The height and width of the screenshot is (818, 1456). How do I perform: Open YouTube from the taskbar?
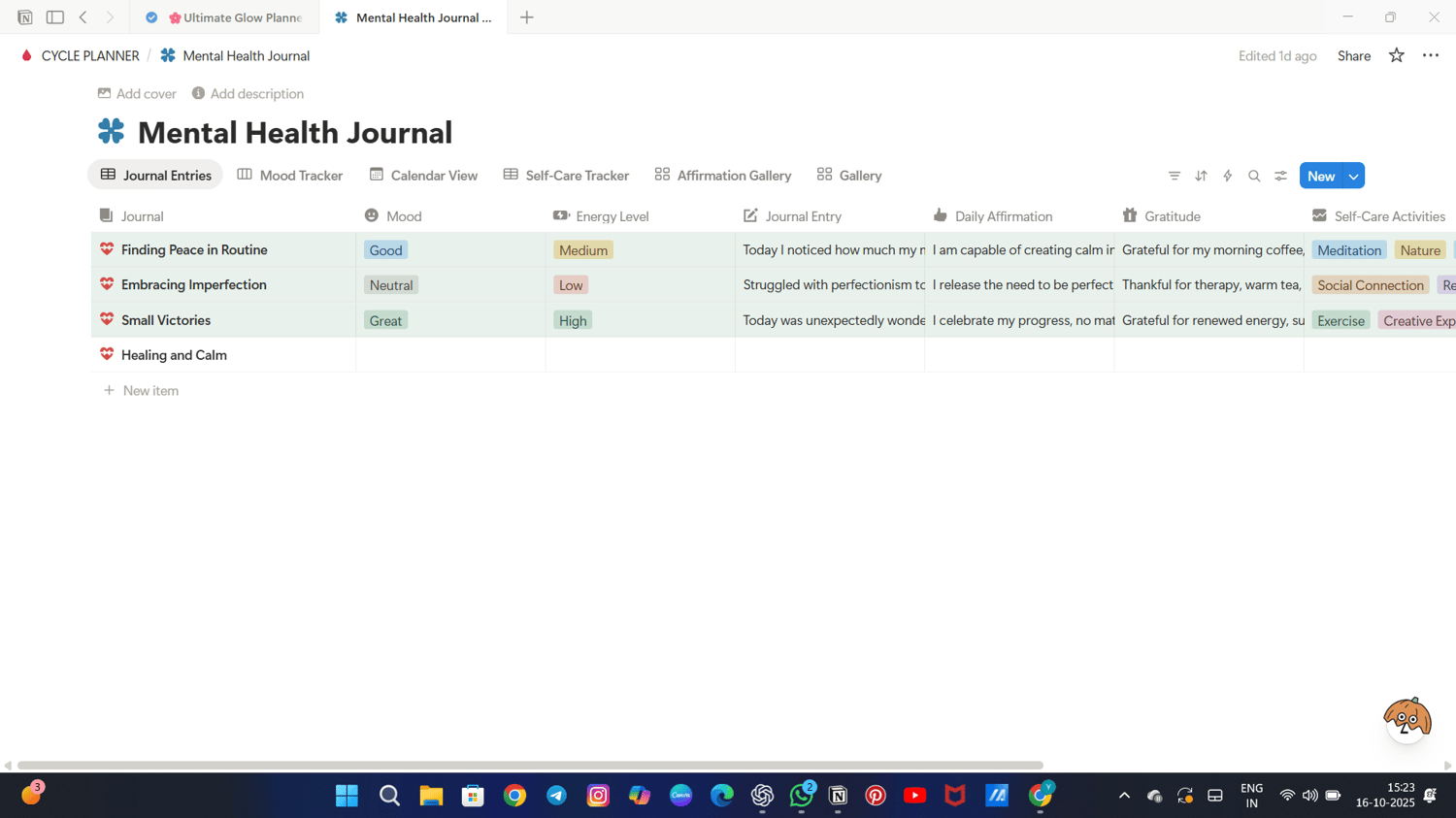(914, 796)
